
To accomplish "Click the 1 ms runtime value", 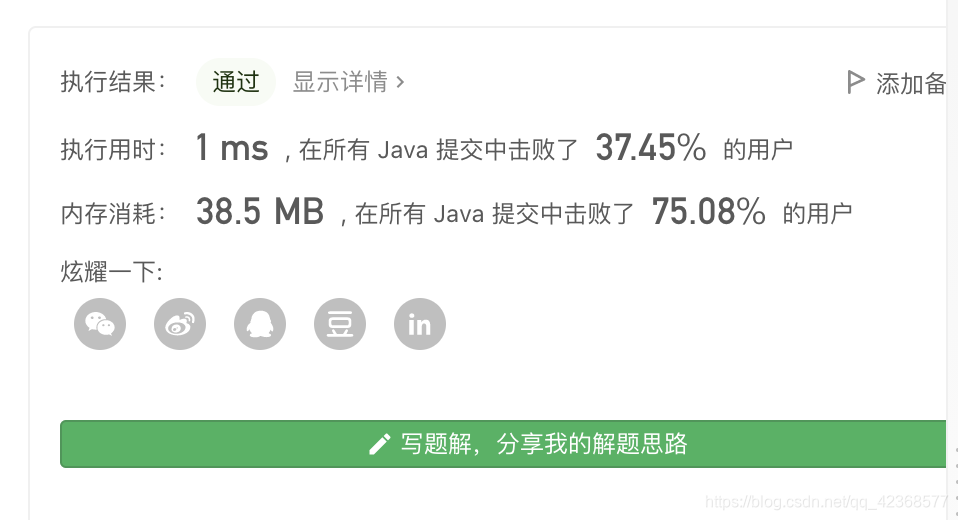I will pyautogui.click(x=232, y=148).
